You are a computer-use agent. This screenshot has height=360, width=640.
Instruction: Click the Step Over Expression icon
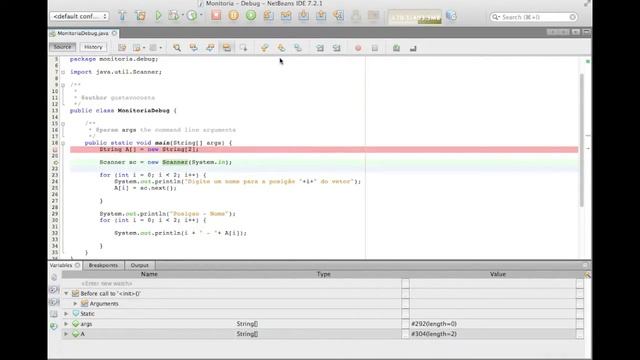click(286, 16)
